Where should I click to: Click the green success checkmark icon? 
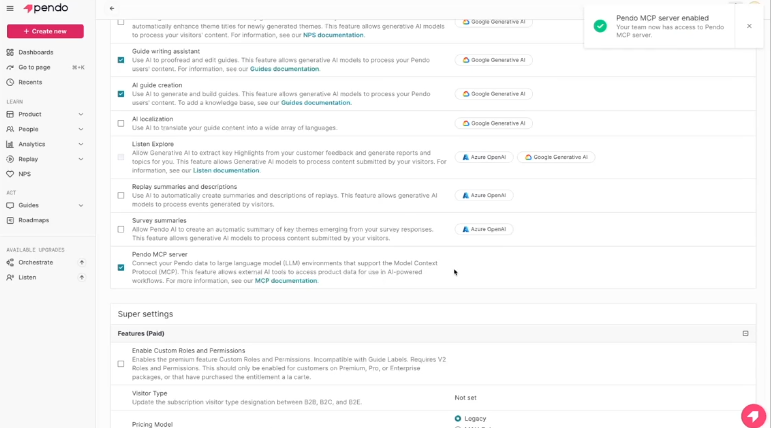(600, 26)
